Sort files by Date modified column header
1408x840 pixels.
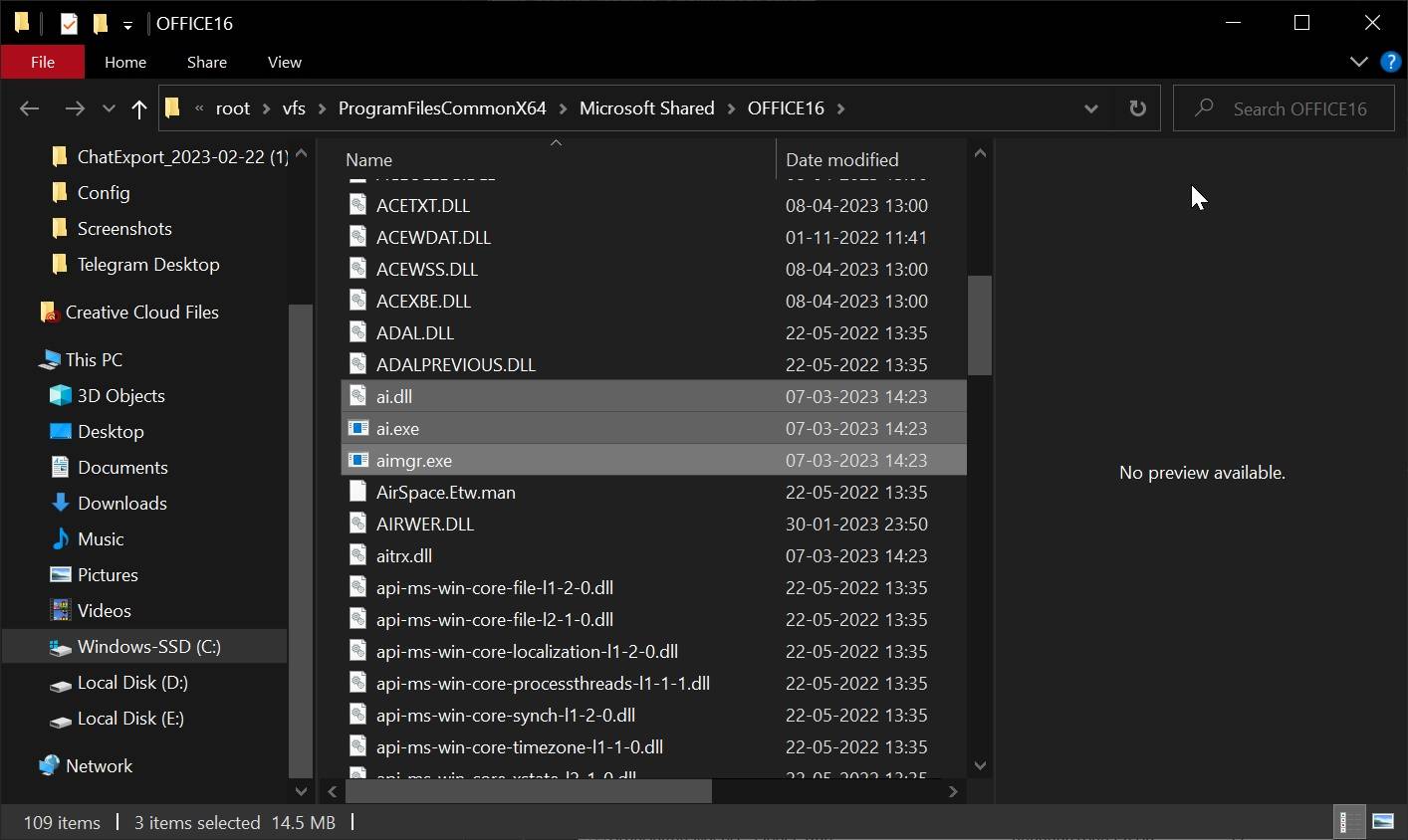click(841, 159)
